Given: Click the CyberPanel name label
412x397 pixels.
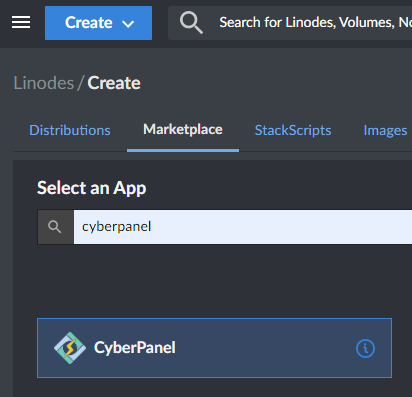Looking at the screenshot, I should 135,348.
